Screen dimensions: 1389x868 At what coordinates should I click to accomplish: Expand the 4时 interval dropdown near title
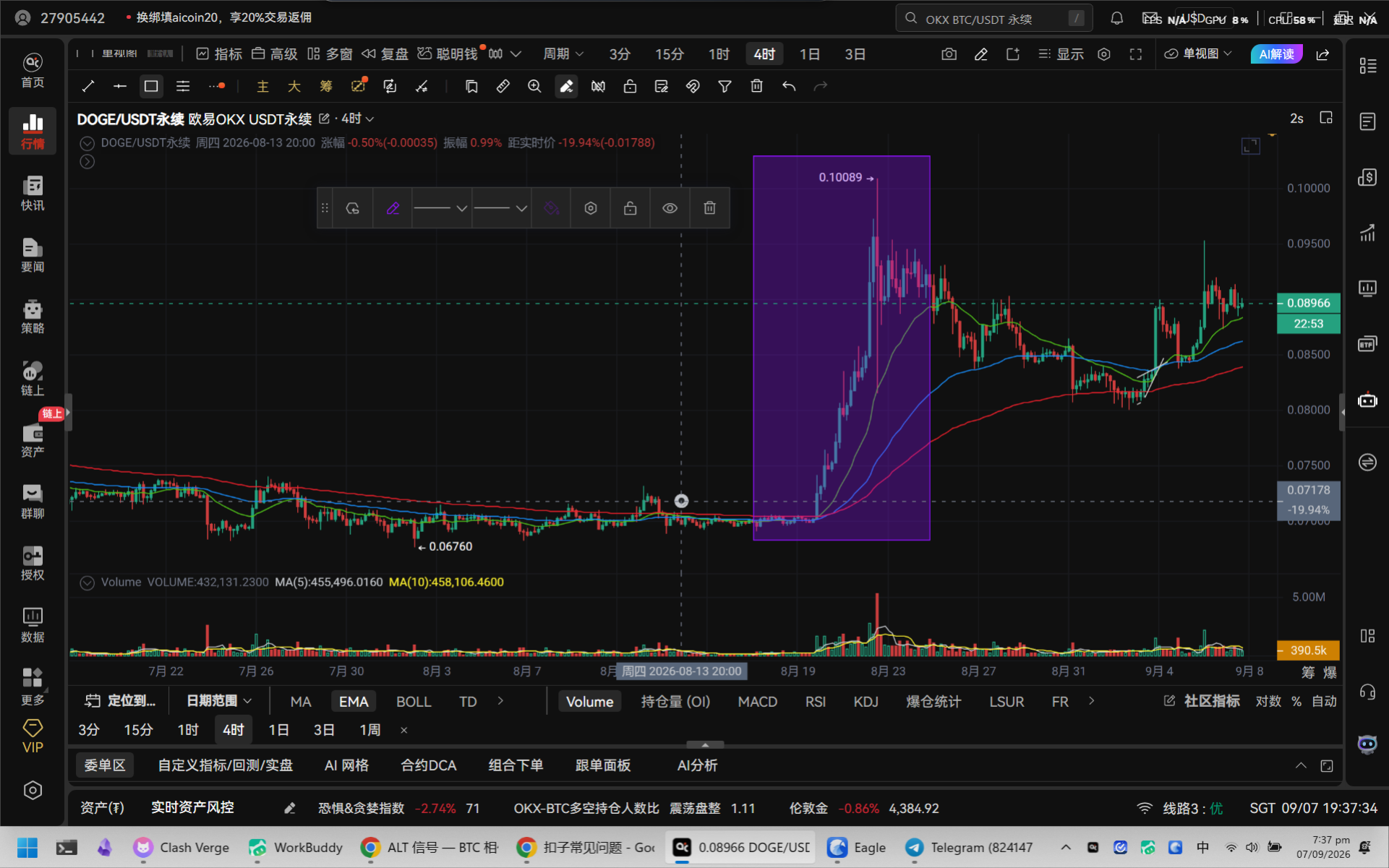click(x=358, y=119)
